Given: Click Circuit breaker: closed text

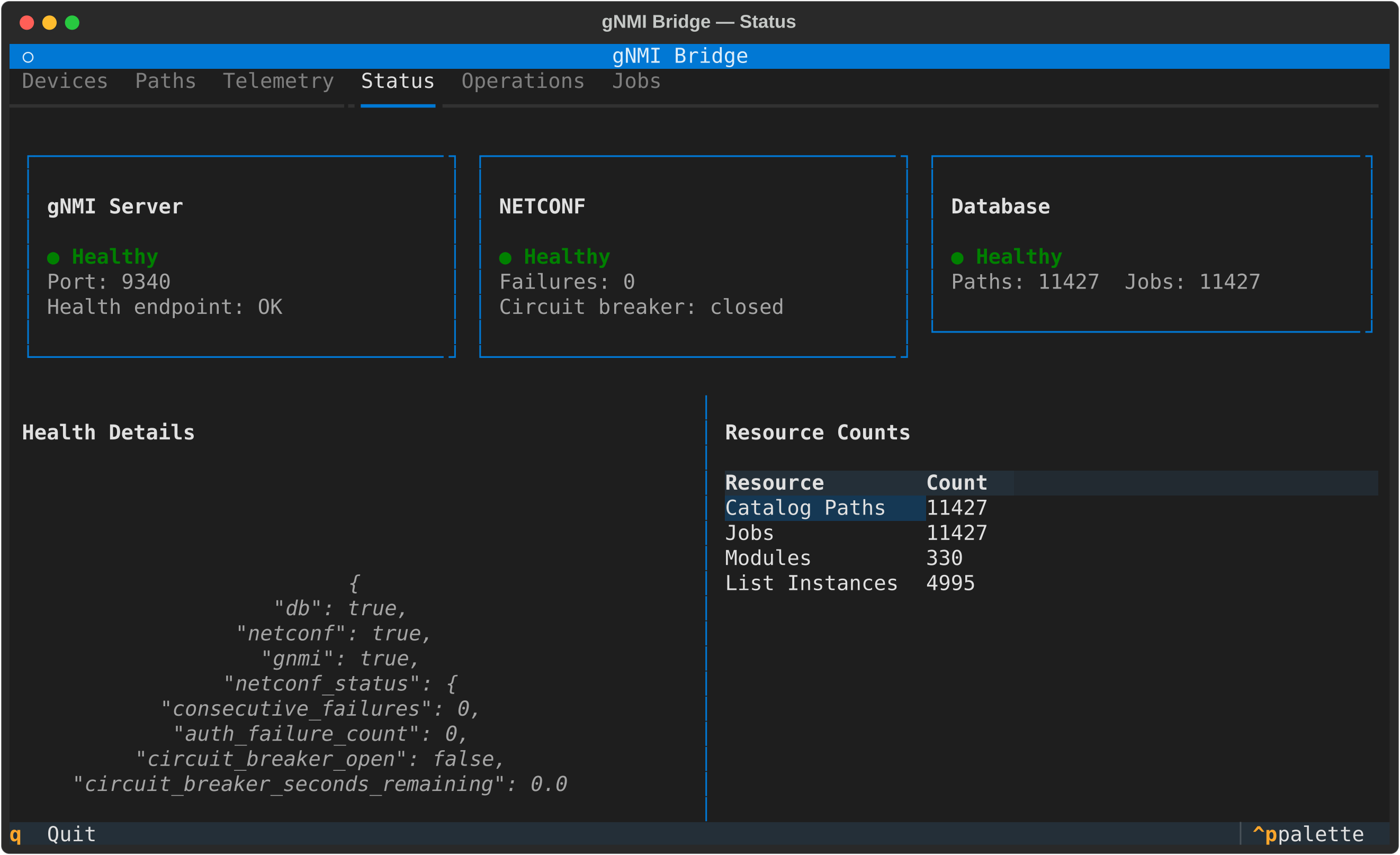Looking at the screenshot, I should [641, 307].
